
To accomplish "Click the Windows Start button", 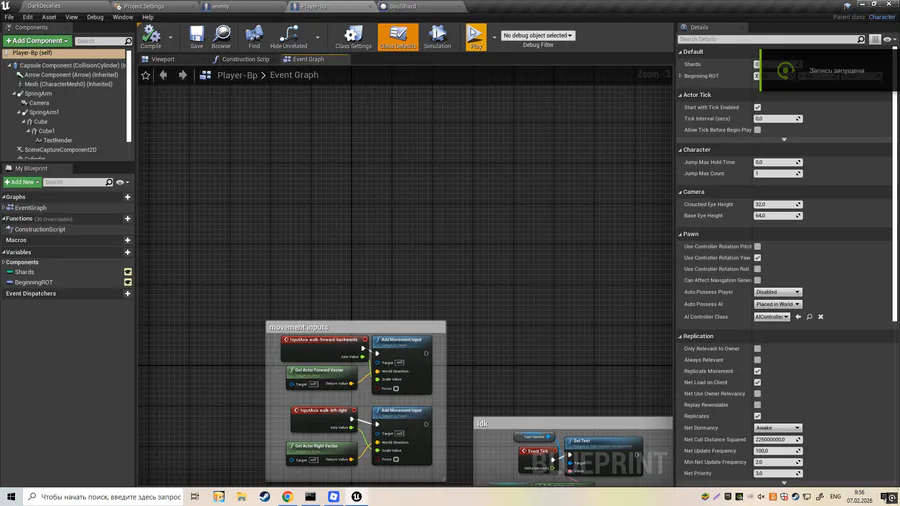I will coord(11,497).
